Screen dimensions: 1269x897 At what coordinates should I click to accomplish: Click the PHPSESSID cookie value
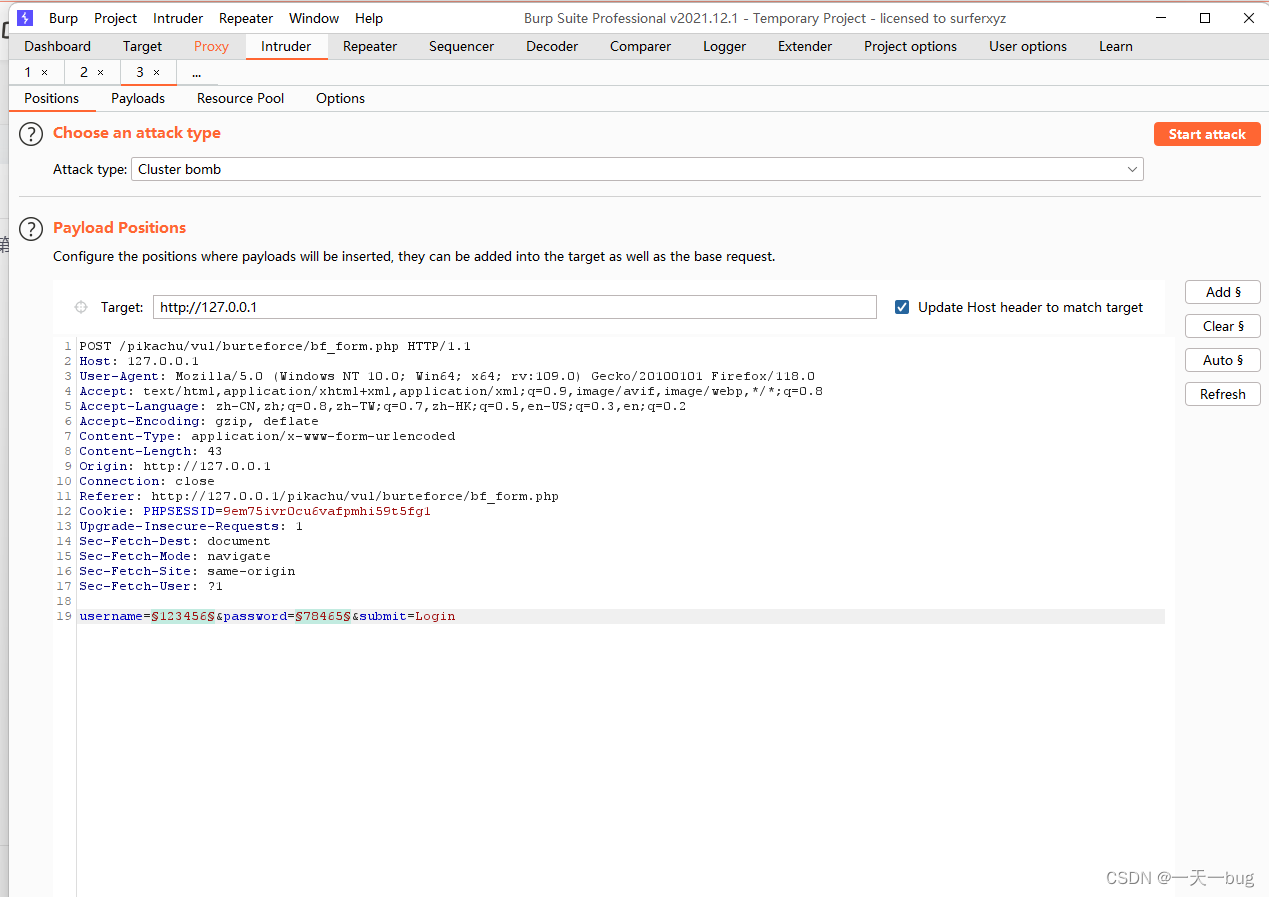[x=327, y=511]
